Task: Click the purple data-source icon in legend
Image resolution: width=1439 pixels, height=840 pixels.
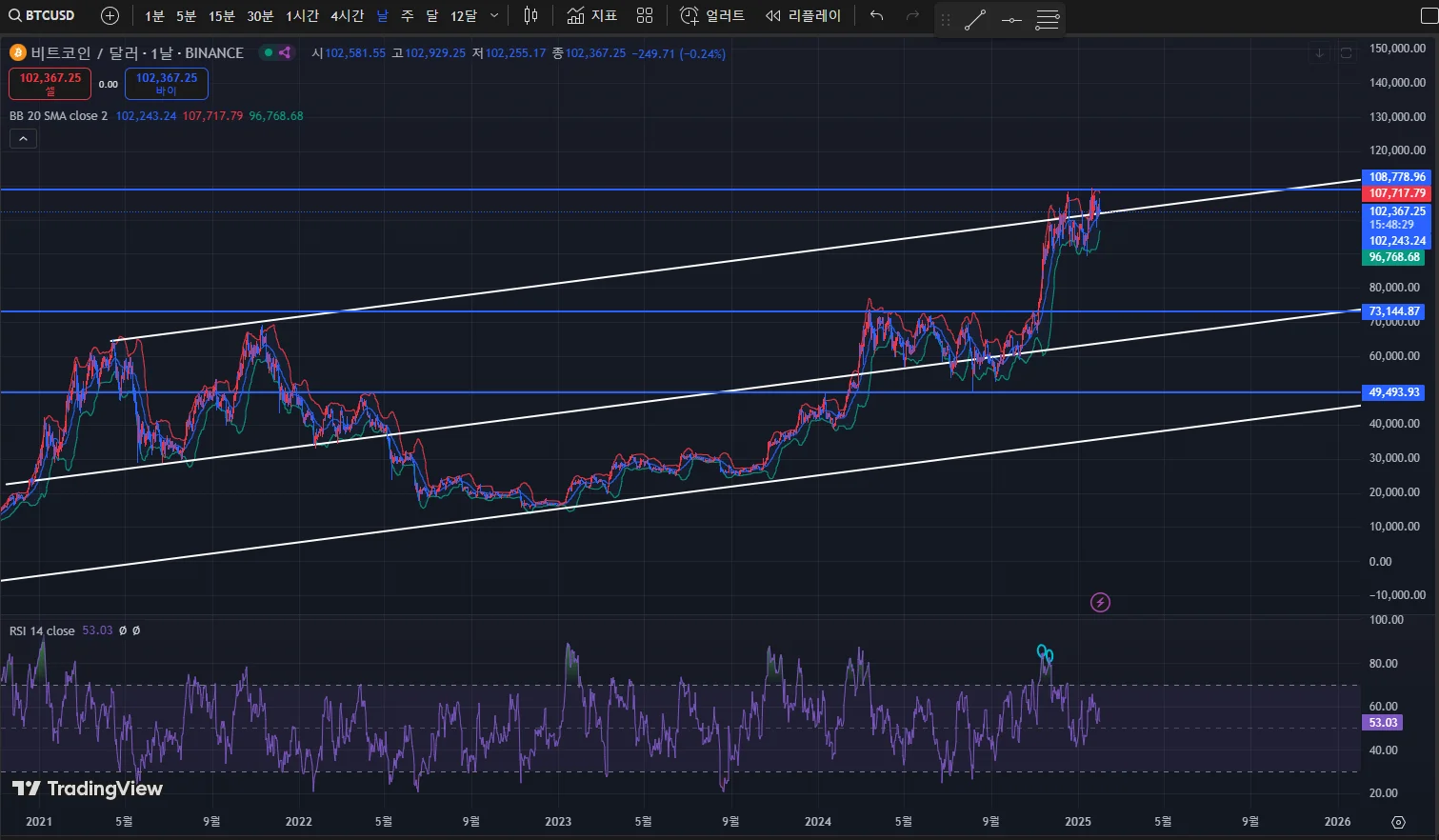Action: click(285, 52)
